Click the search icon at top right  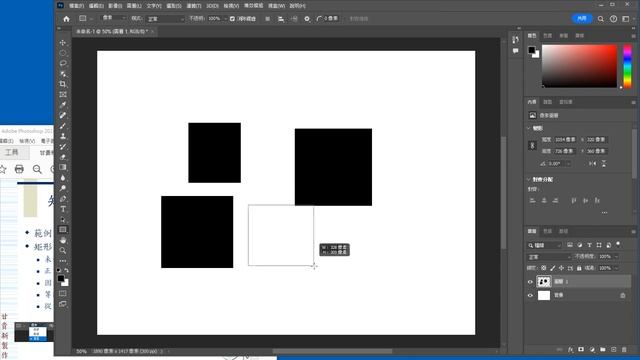[x=600, y=19]
